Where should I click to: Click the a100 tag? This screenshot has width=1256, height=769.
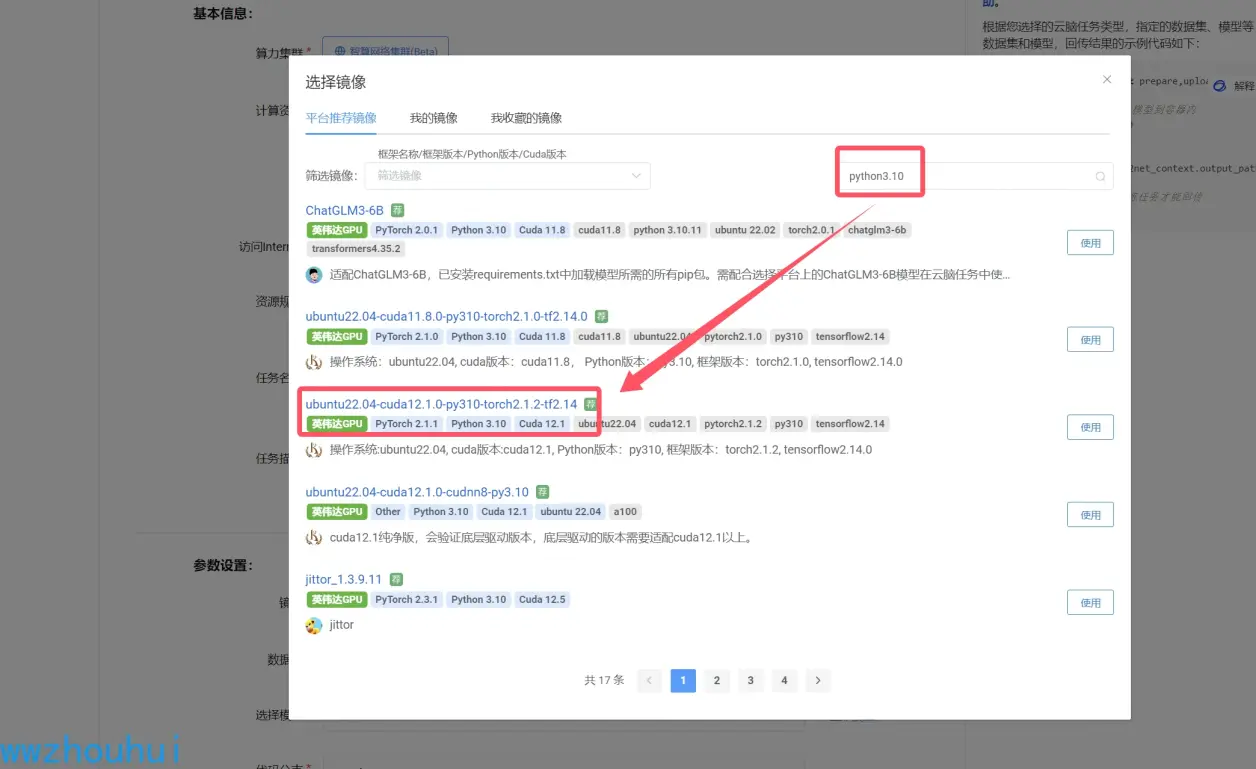pos(625,512)
